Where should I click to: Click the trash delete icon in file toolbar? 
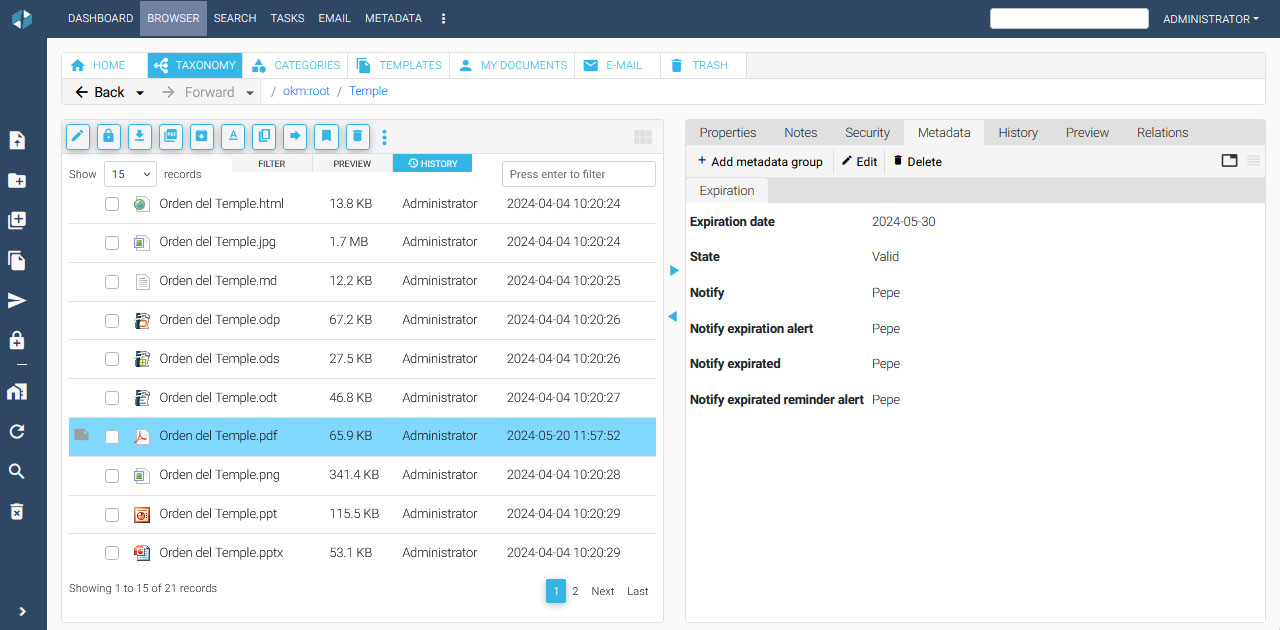click(x=357, y=136)
